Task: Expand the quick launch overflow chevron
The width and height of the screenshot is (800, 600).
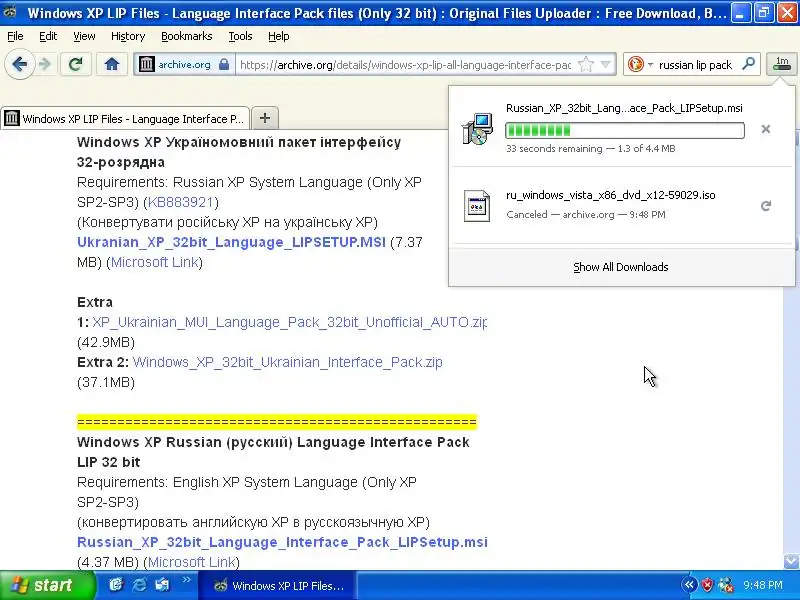Action: pyautogui.click(x=186, y=580)
